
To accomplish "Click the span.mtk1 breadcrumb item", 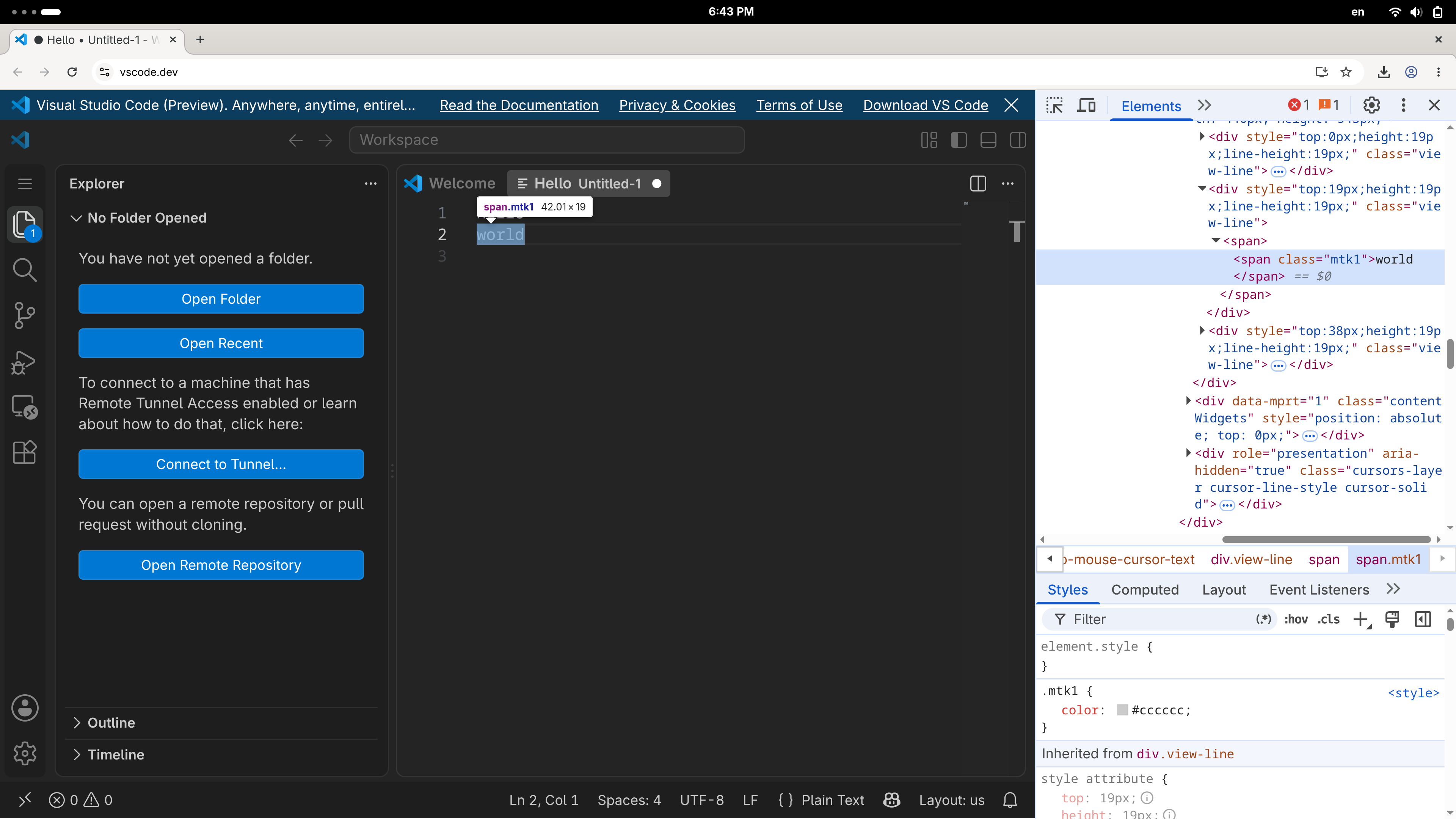I will [x=1388, y=559].
